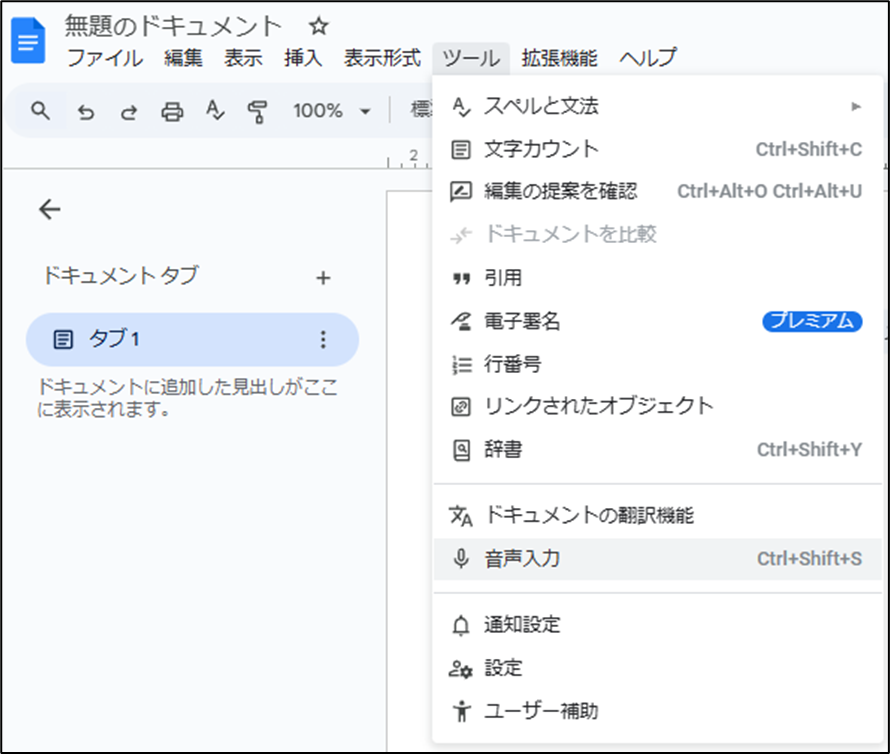Choose 文字カウント from the menu
Viewport: 890px width, 754px height.
pyautogui.click(x=657, y=149)
